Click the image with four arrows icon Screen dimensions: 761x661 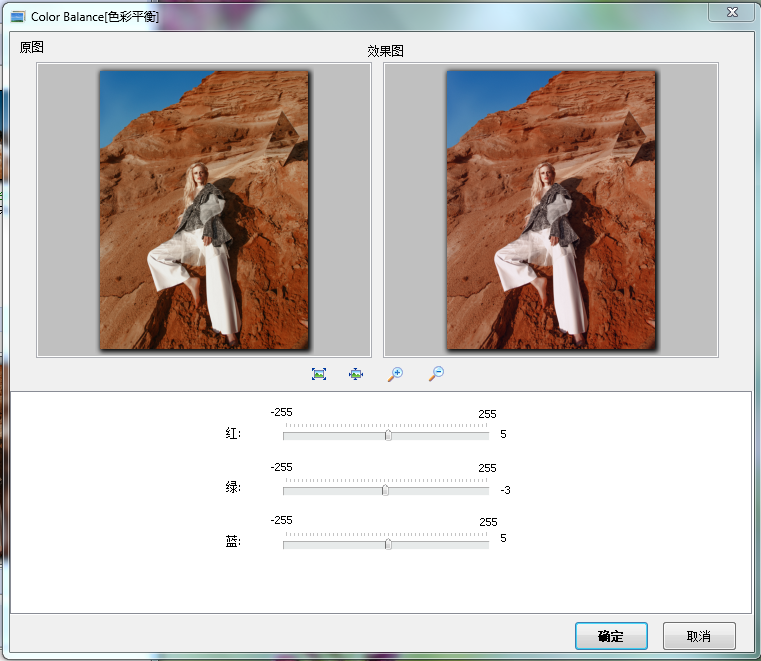[x=356, y=374]
